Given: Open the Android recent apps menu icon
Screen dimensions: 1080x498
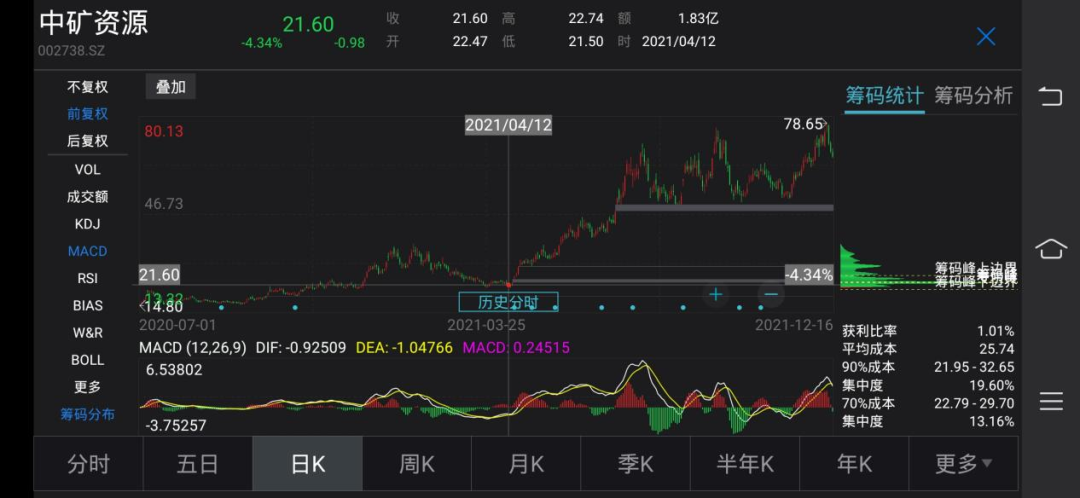Looking at the screenshot, I should [1051, 401].
